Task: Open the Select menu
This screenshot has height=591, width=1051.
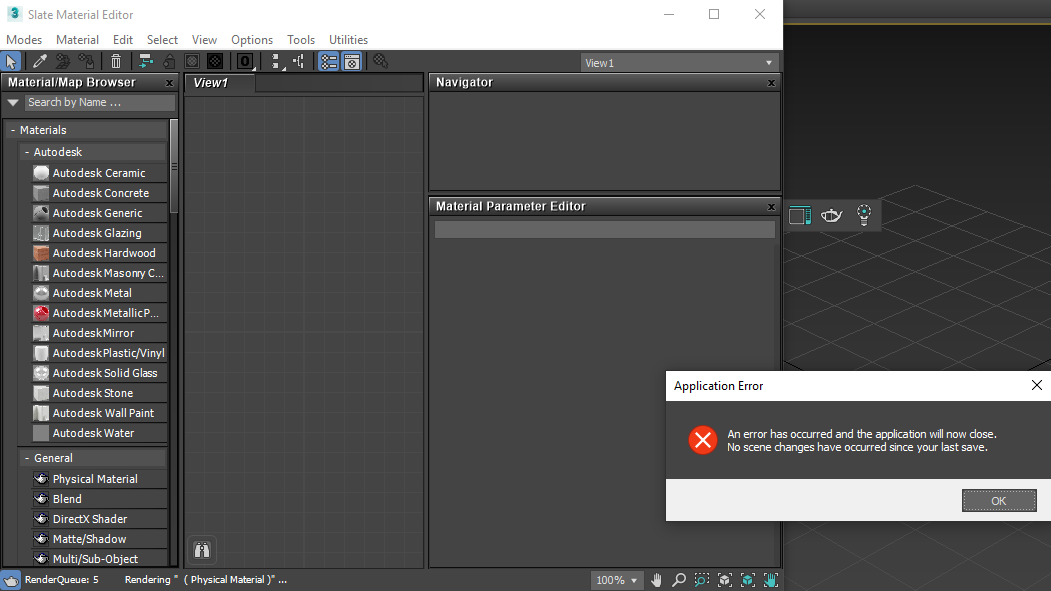Action: (162, 40)
